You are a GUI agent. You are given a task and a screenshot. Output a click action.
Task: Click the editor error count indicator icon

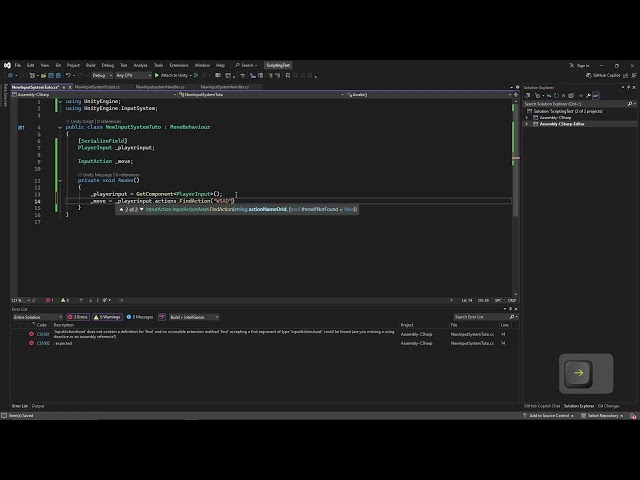48,300
